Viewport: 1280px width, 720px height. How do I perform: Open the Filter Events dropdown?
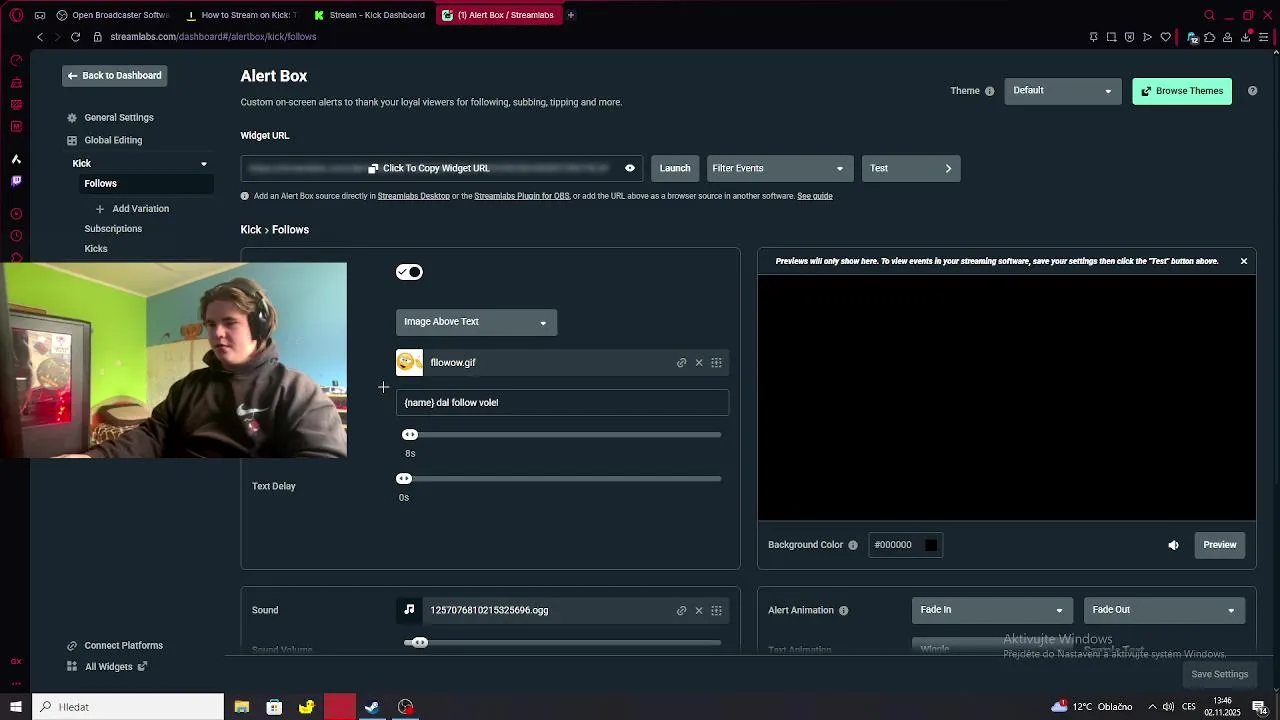coord(780,169)
